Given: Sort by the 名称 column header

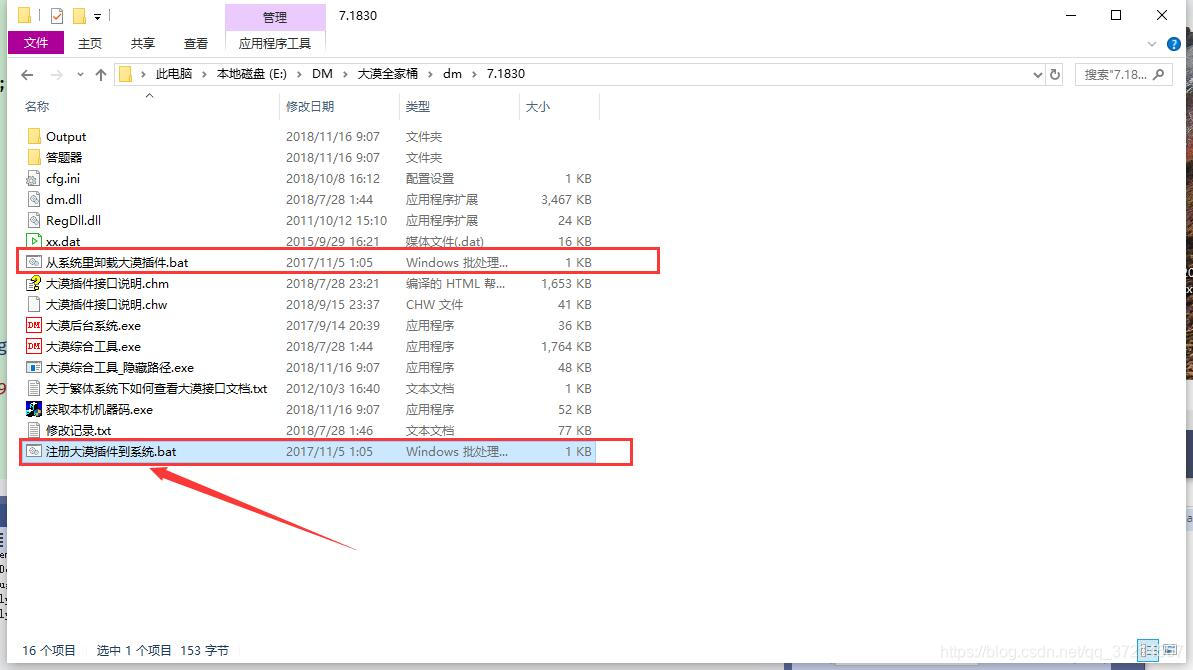Looking at the screenshot, I should click(37, 106).
